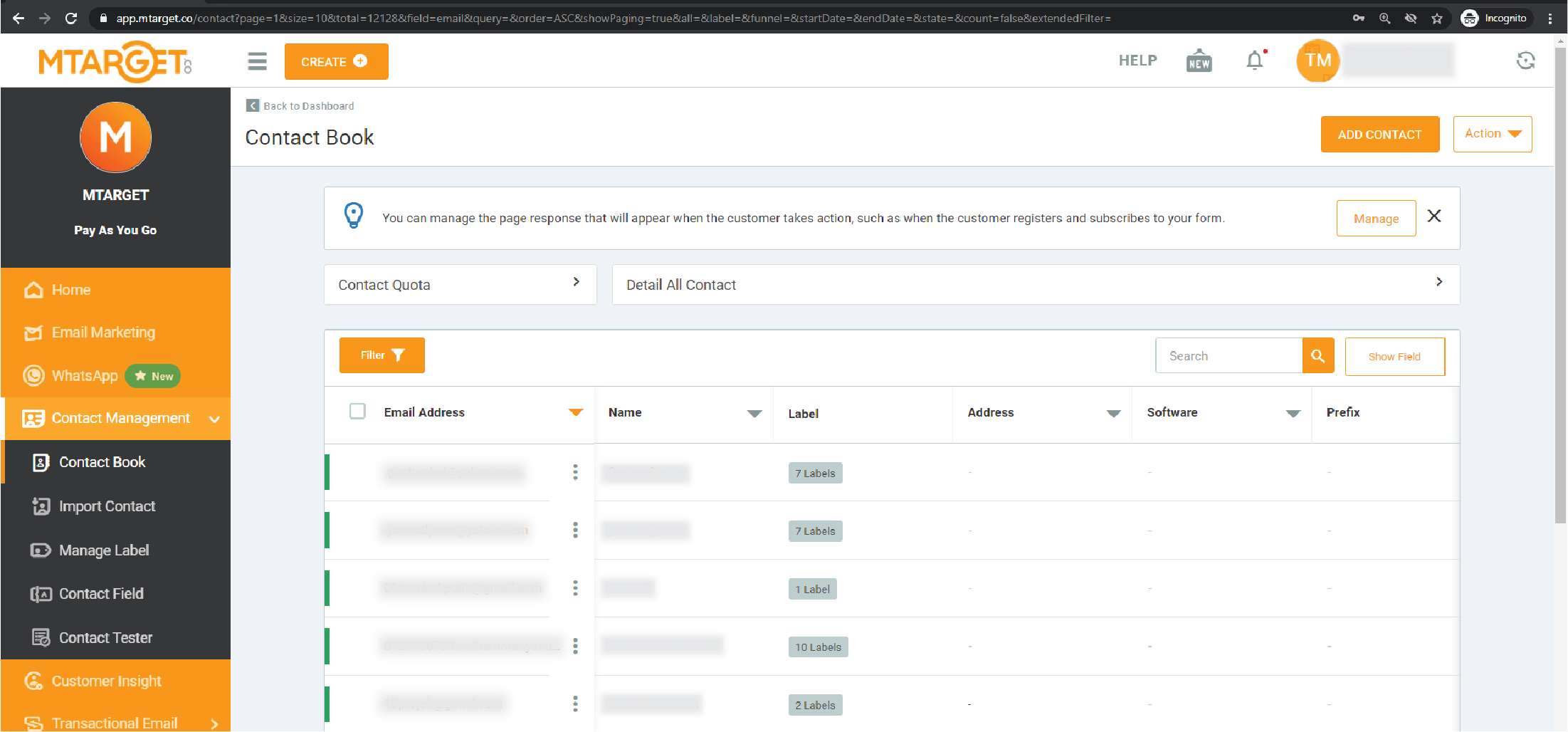Click the browser address bar URL
The width and height of the screenshot is (1568, 732).
612,19
